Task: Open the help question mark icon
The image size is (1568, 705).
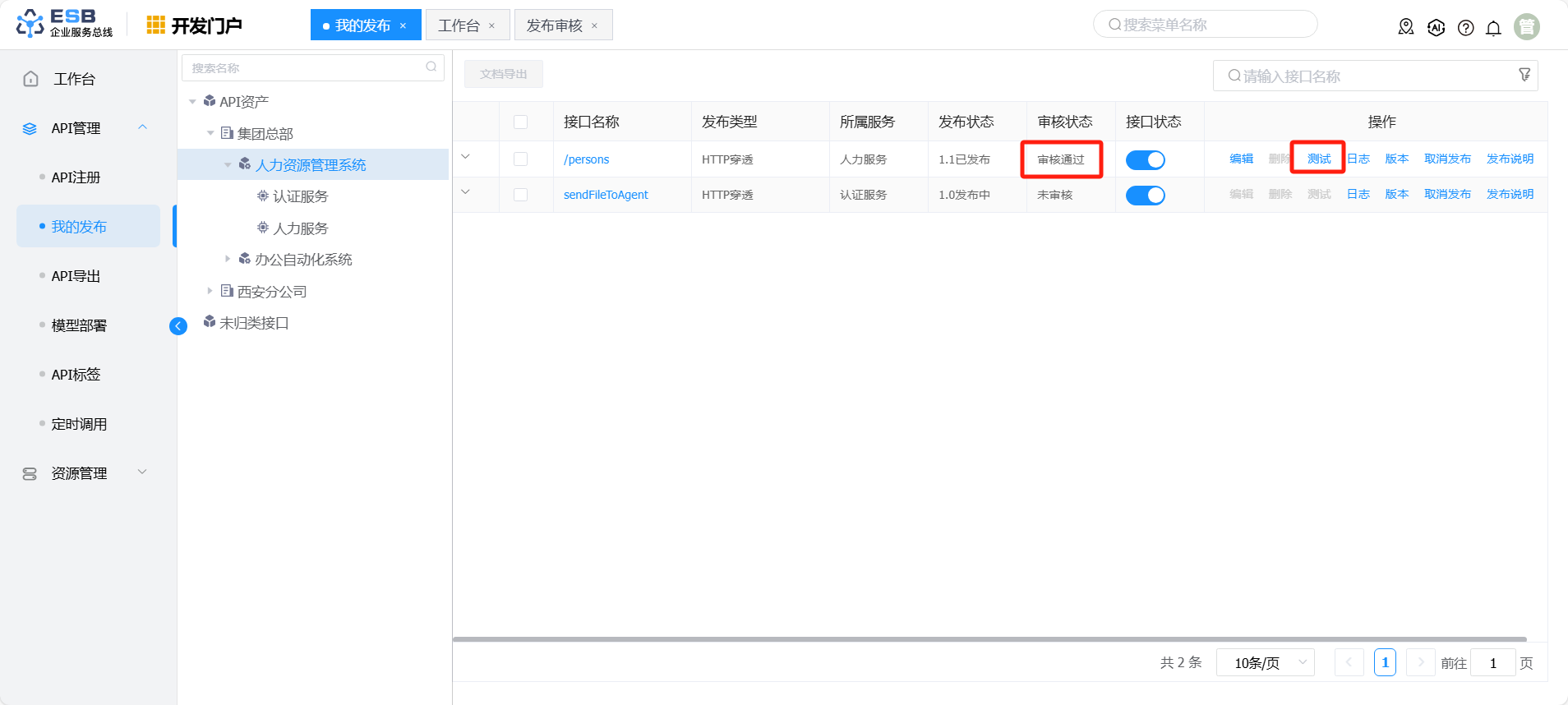Action: (1465, 28)
